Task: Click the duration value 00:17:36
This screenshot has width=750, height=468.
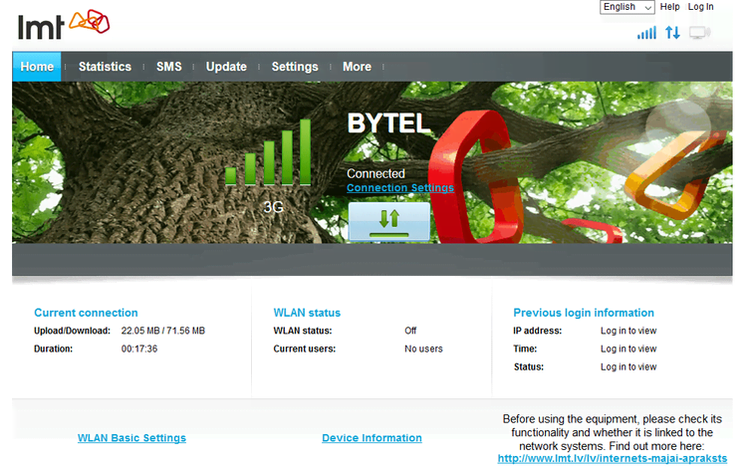Action: tap(139, 349)
